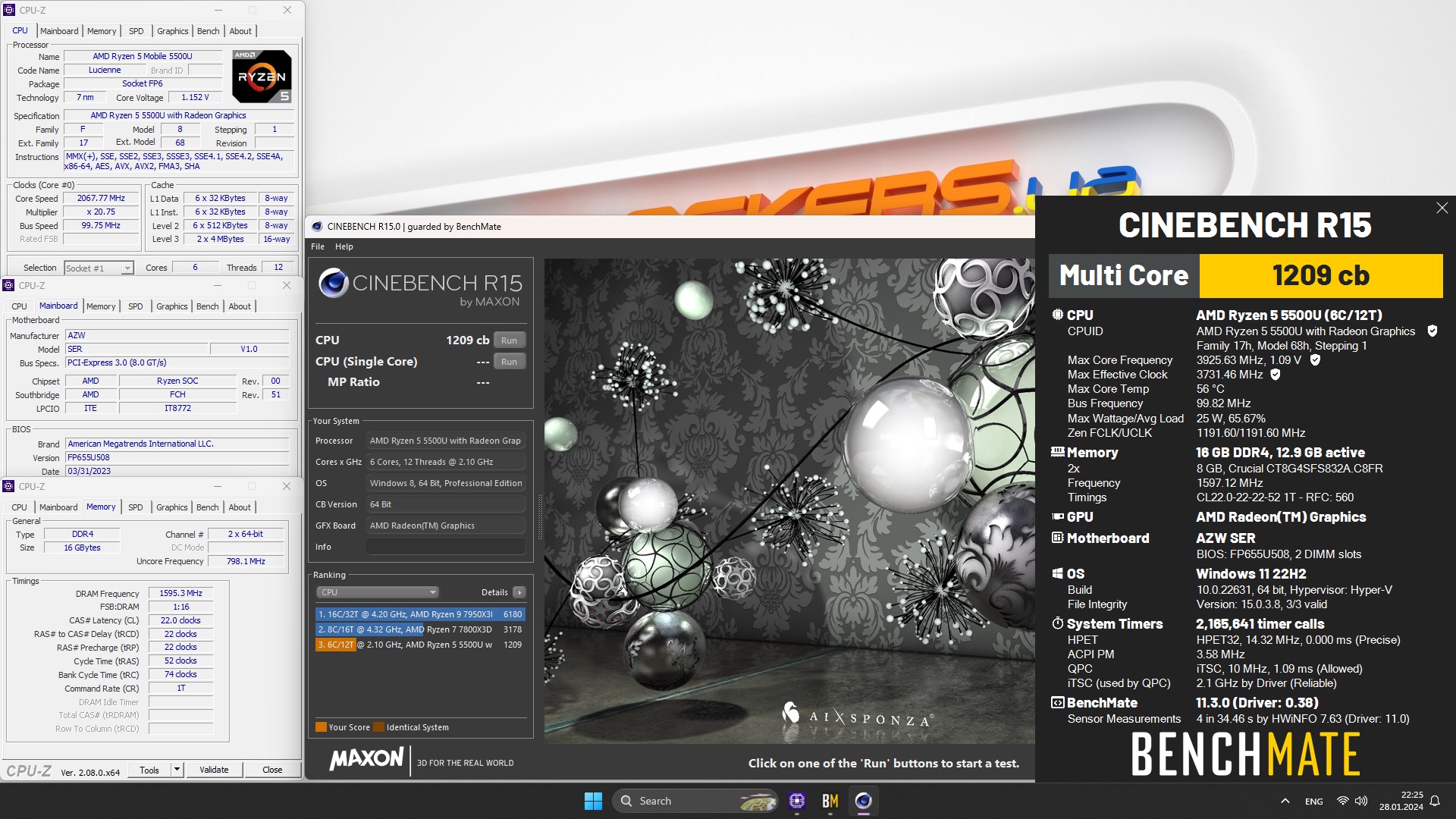Screen dimensions: 1456x819
Task: Open the Help menu in Cinebench
Action: (x=344, y=246)
